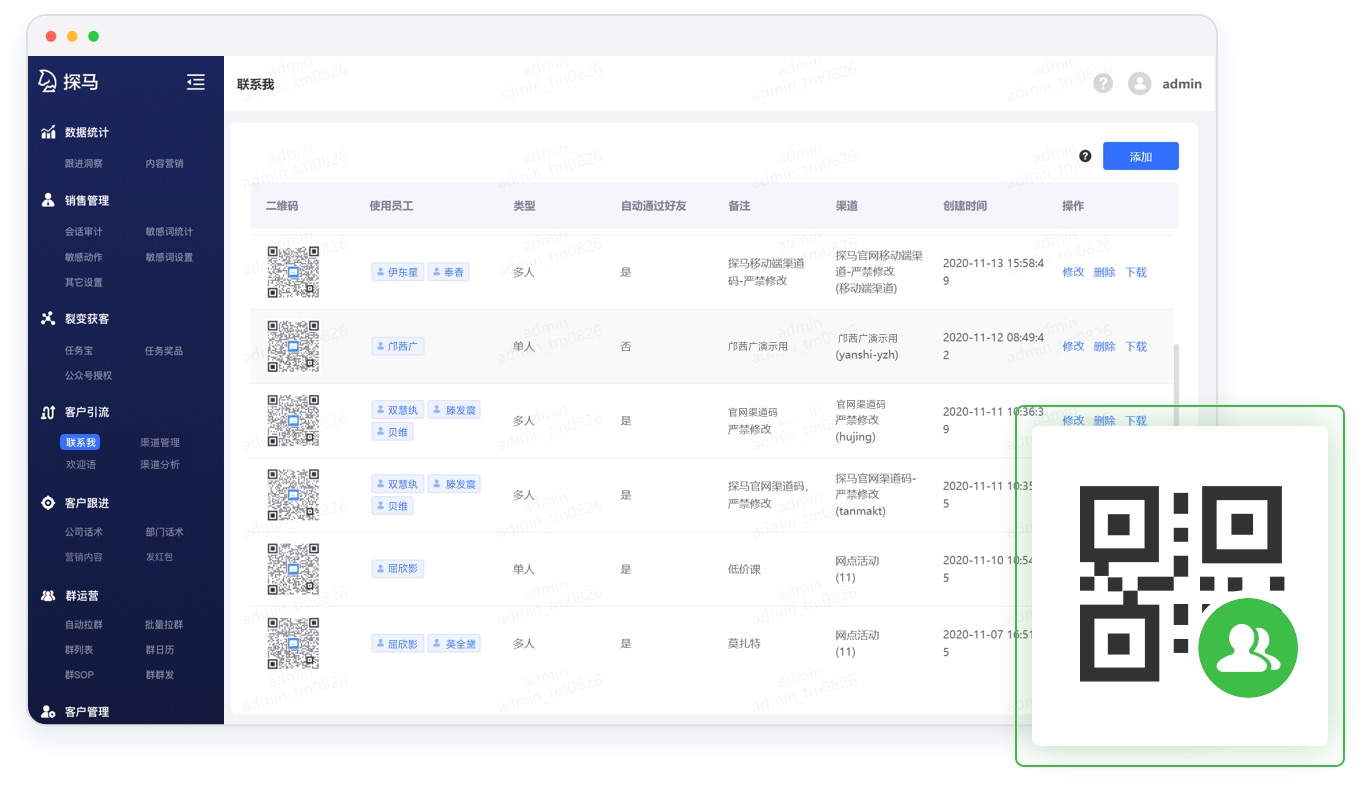Click the 添加 button
This screenshot has width=1368, height=786.
(x=1140, y=156)
